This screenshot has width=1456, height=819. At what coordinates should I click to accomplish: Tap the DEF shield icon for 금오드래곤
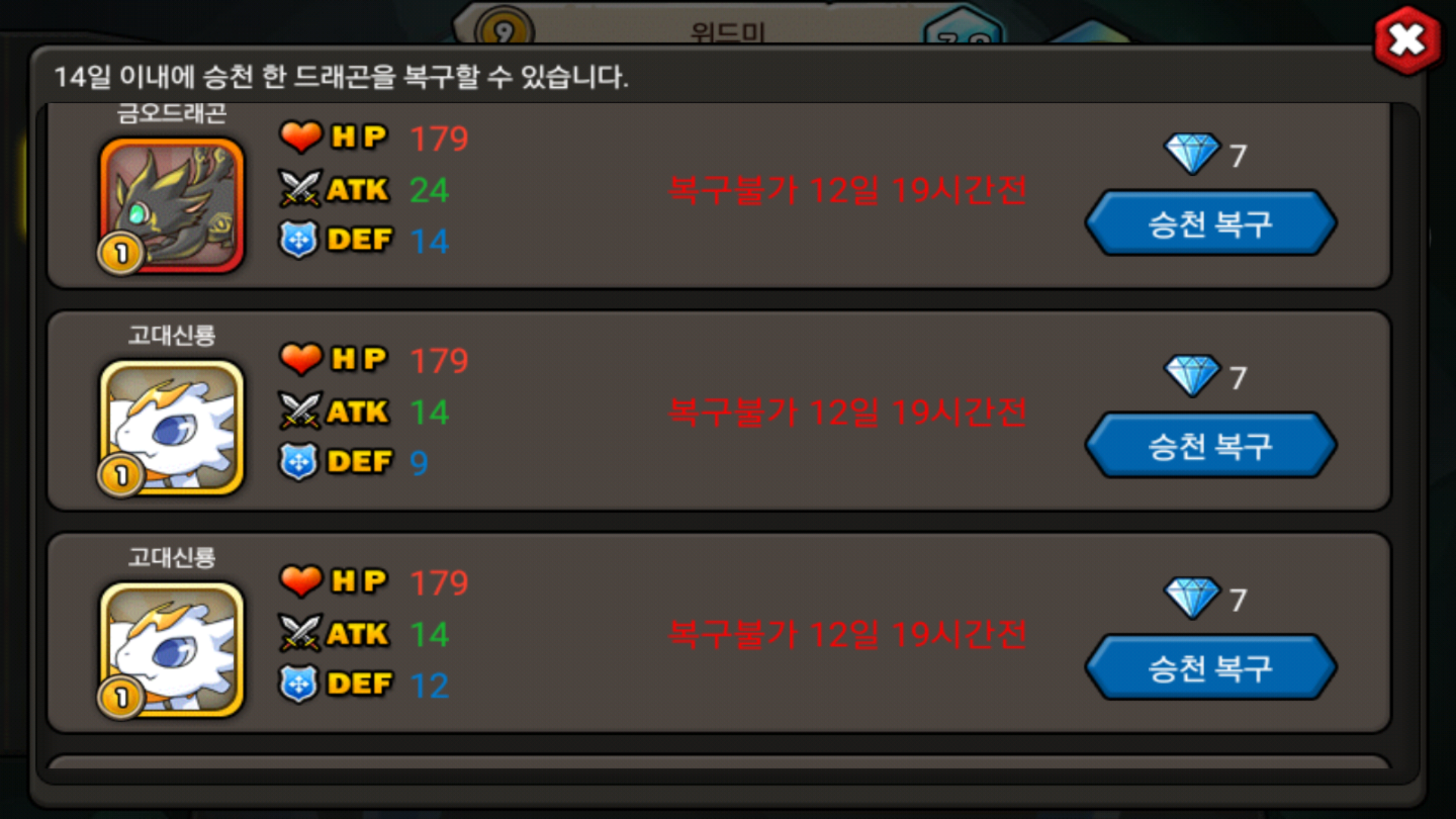pyautogui.click(x=299, y=240)
